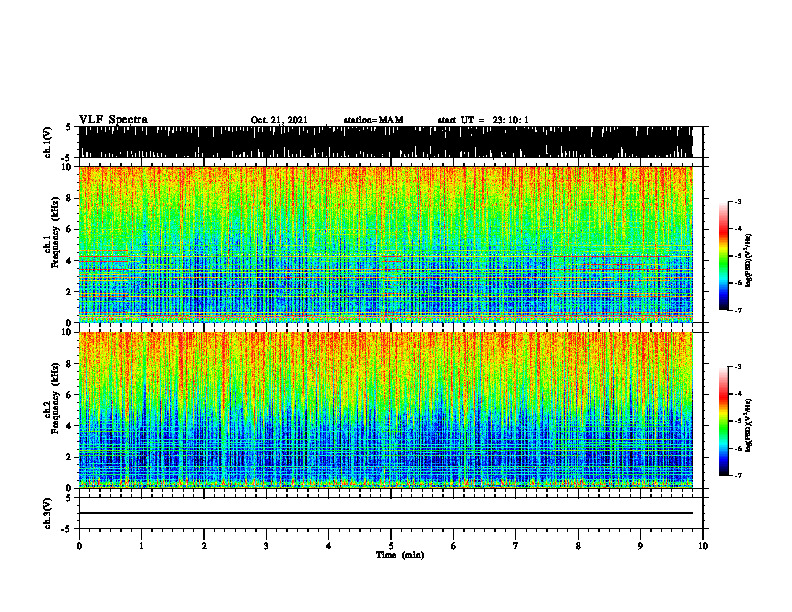The height and width of the screenshot is (612, 792).
Task: Click the "-7" label on ch.1 color bar
Action: pos(738,310)
